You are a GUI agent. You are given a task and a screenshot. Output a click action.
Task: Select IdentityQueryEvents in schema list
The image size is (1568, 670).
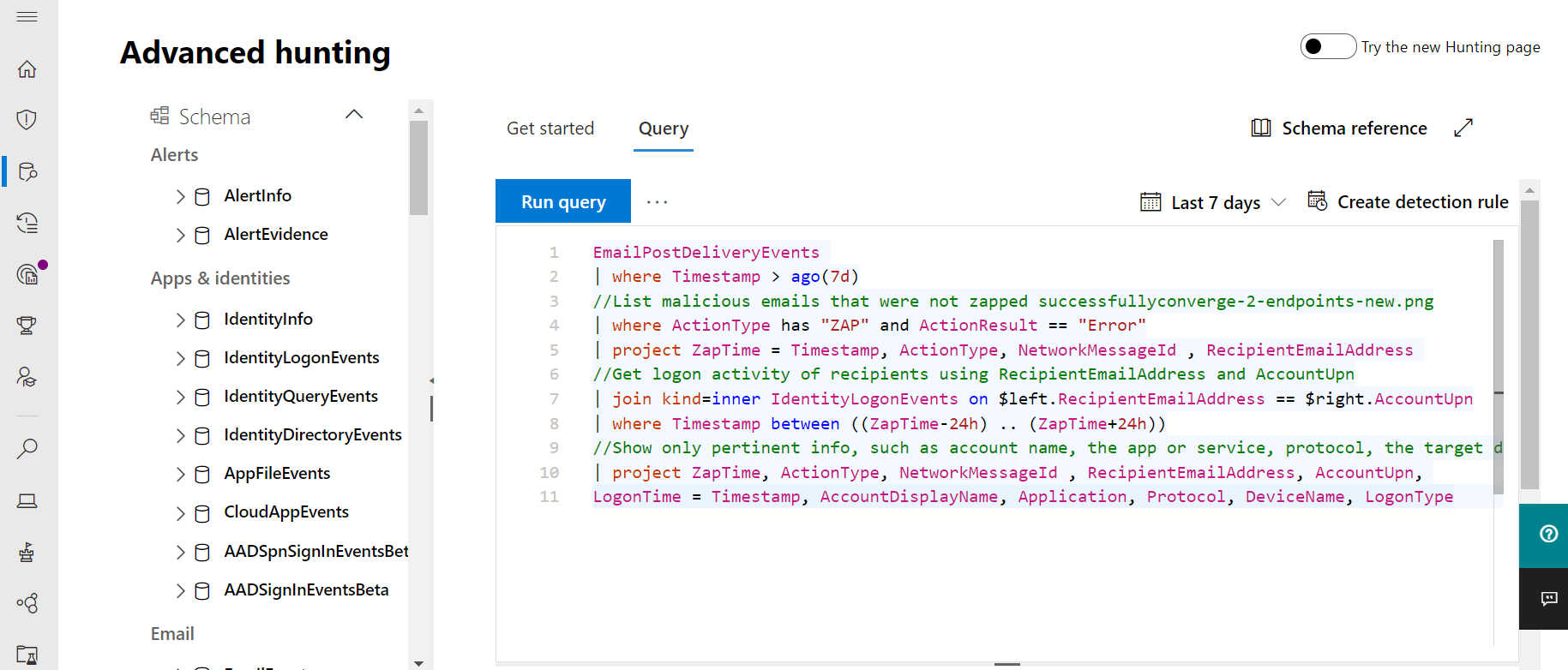tap(301, 396)
